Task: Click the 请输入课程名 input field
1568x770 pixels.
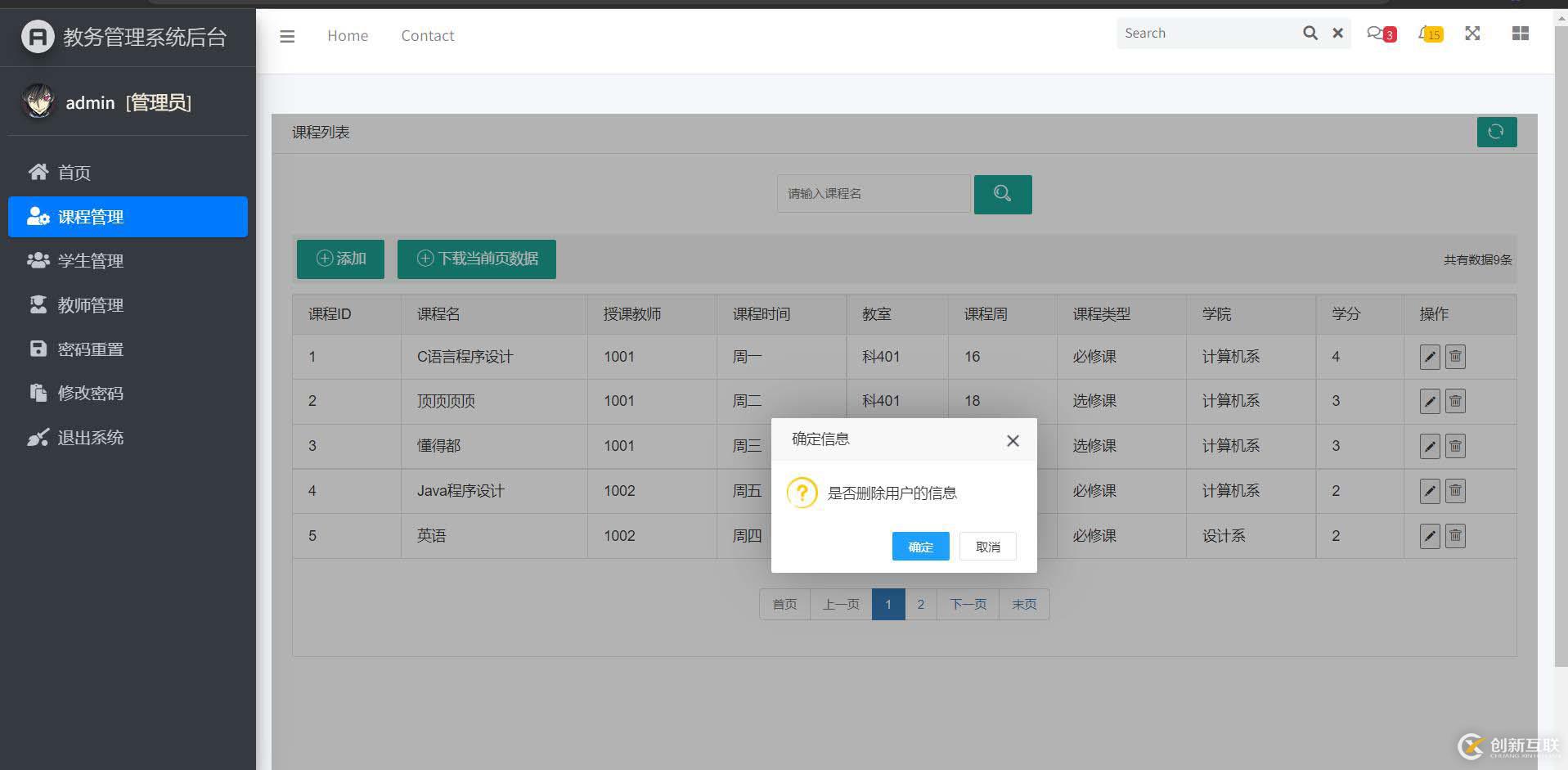Action: pos(873,194)
